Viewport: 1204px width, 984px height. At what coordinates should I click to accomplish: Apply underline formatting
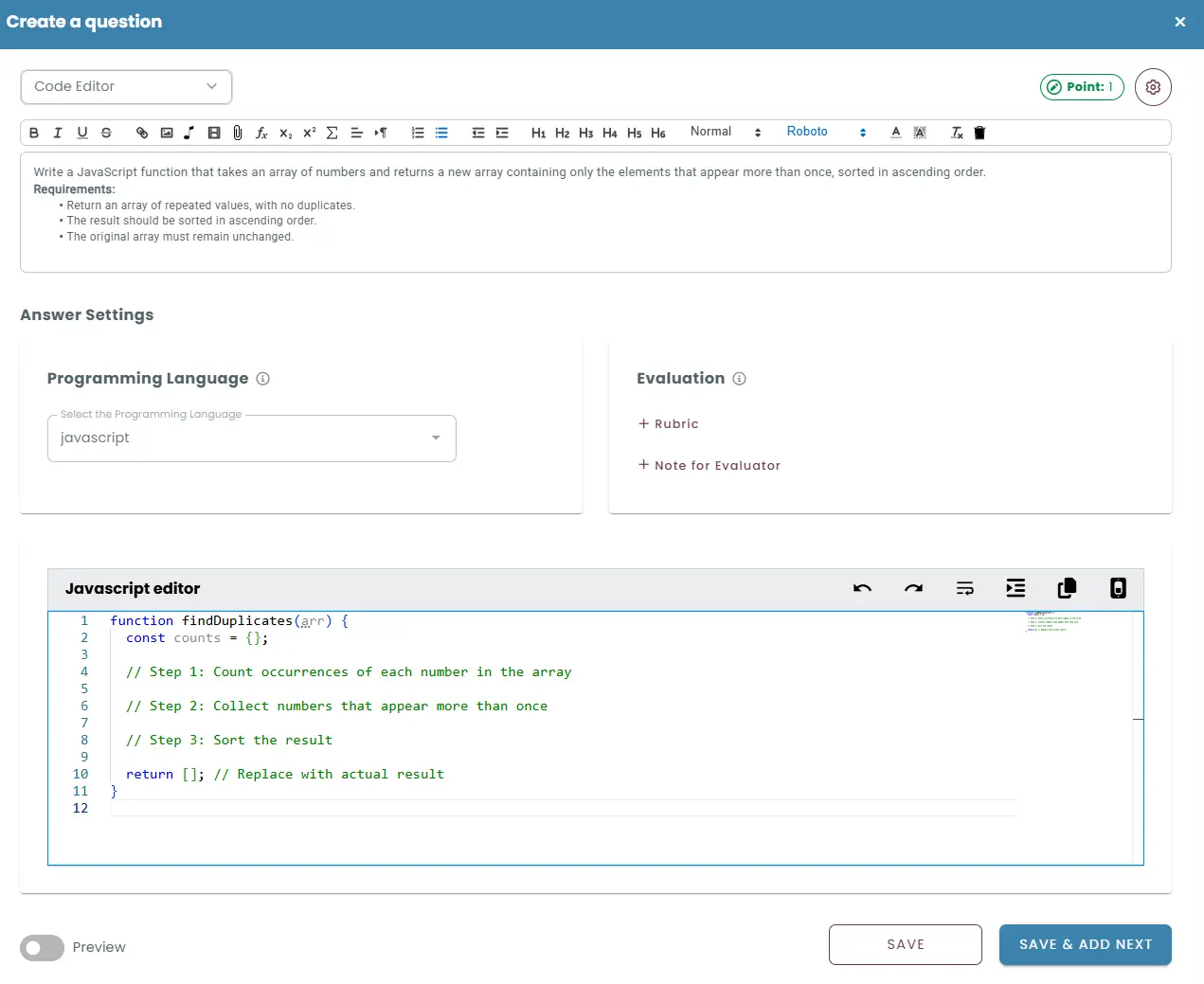(x=82, y=133)
